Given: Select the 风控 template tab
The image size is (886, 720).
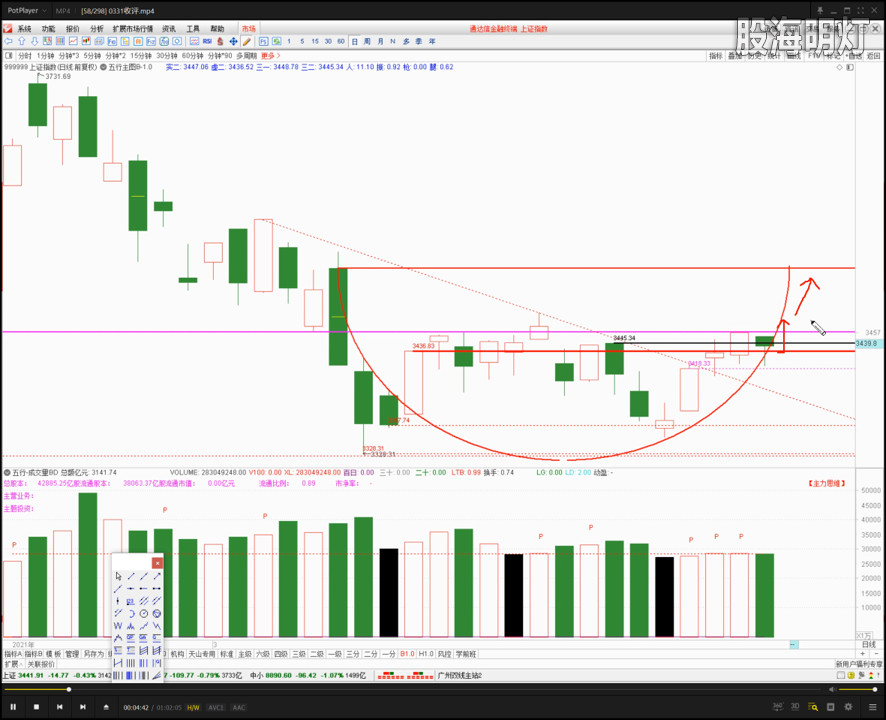Looking at the screenshot, I should coord(445,654).
